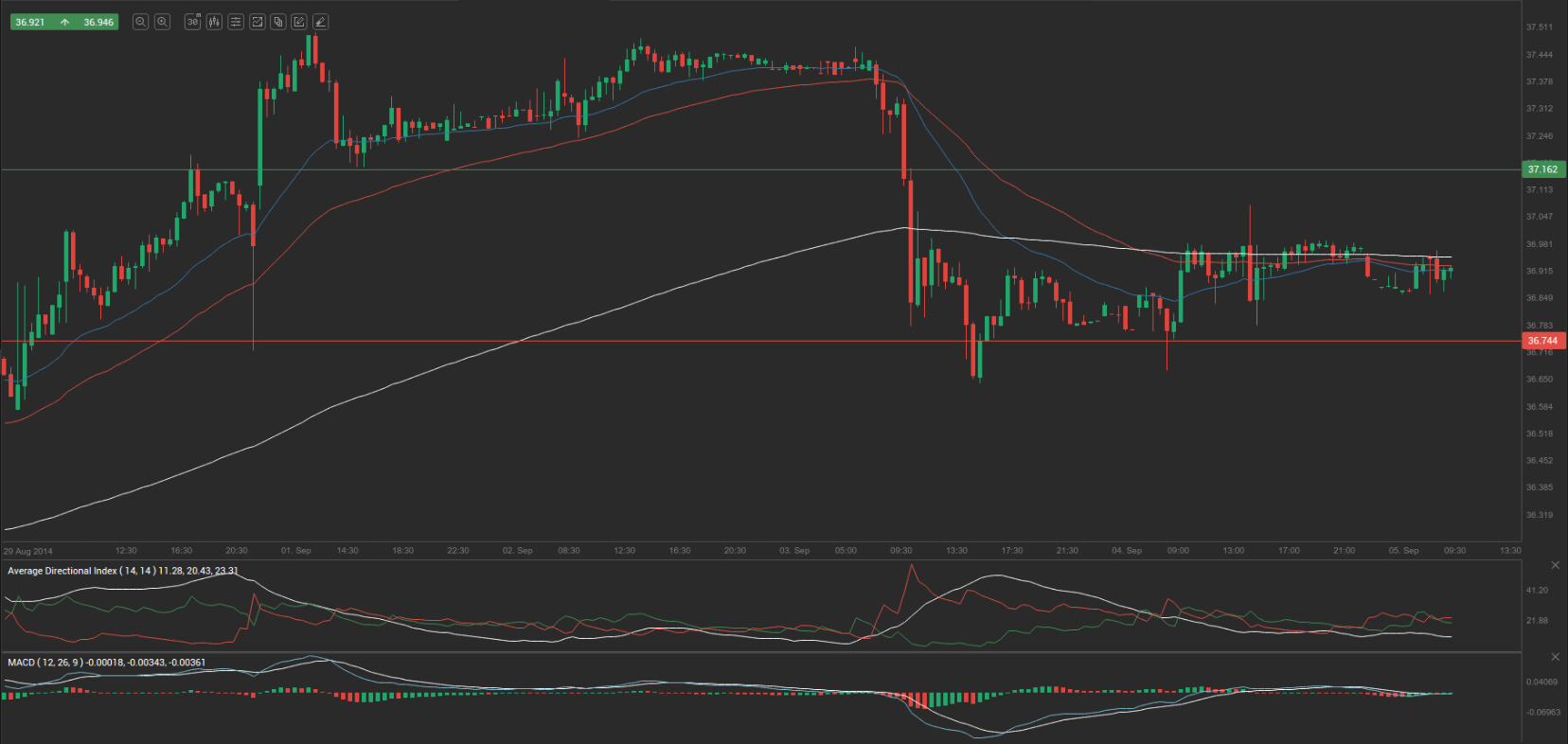Select the red 36.744 price label
Image resolution: width=1568 pixels, height=744 pixels.
click(x=1542, y=341)
